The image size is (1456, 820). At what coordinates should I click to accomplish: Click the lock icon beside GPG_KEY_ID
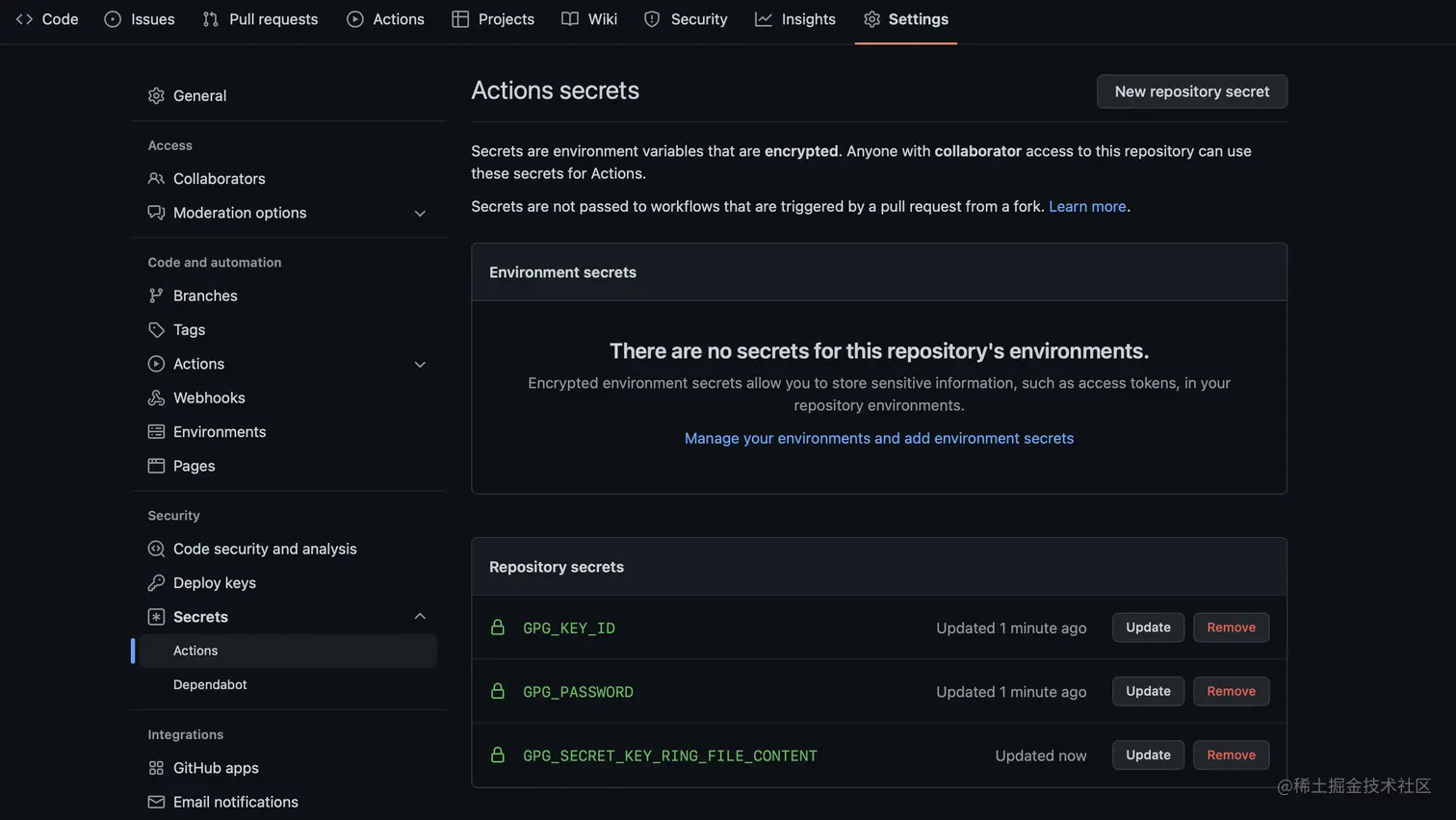click(498, 628)
